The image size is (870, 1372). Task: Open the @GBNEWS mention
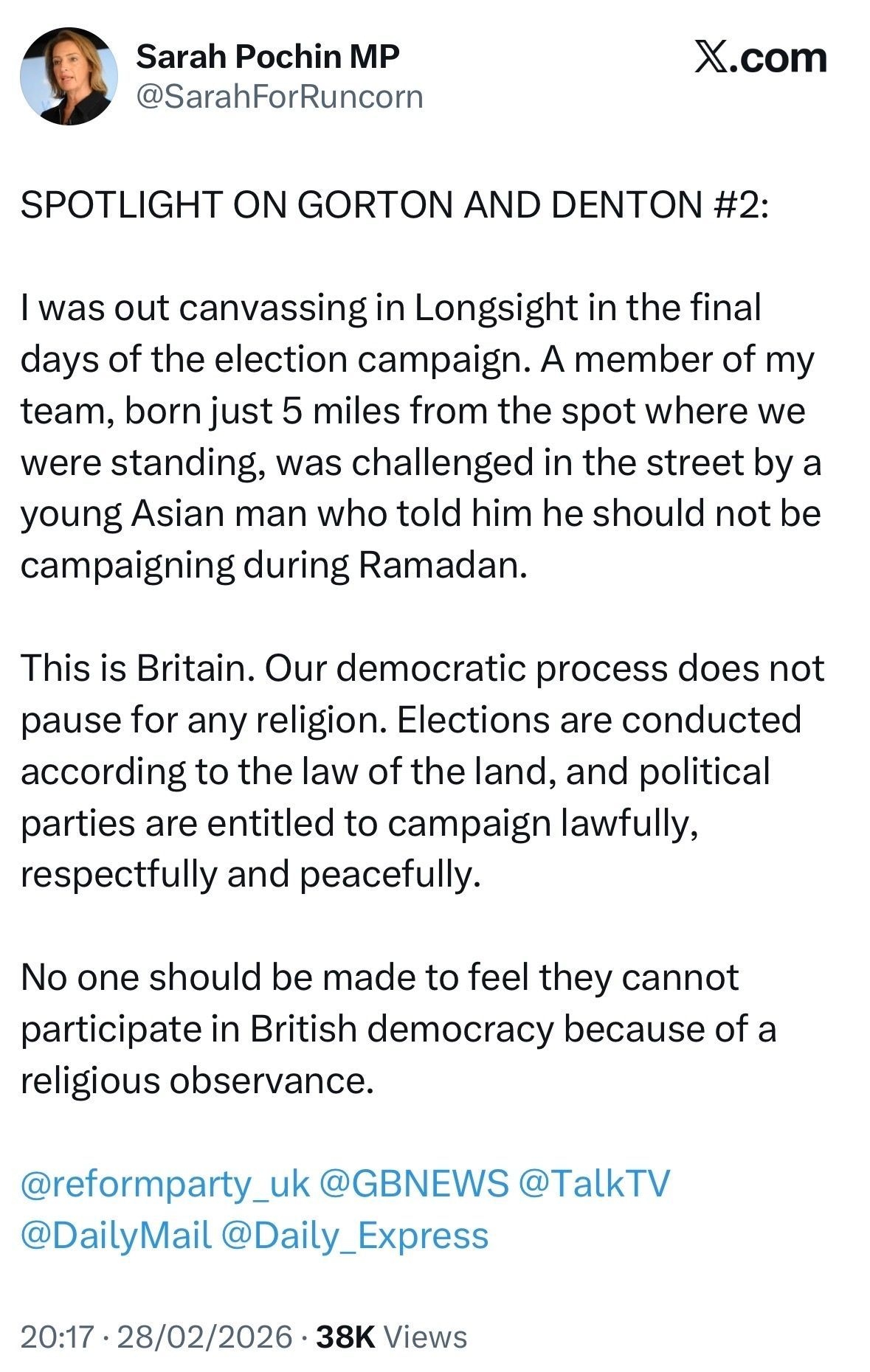tap(414, 1183)
